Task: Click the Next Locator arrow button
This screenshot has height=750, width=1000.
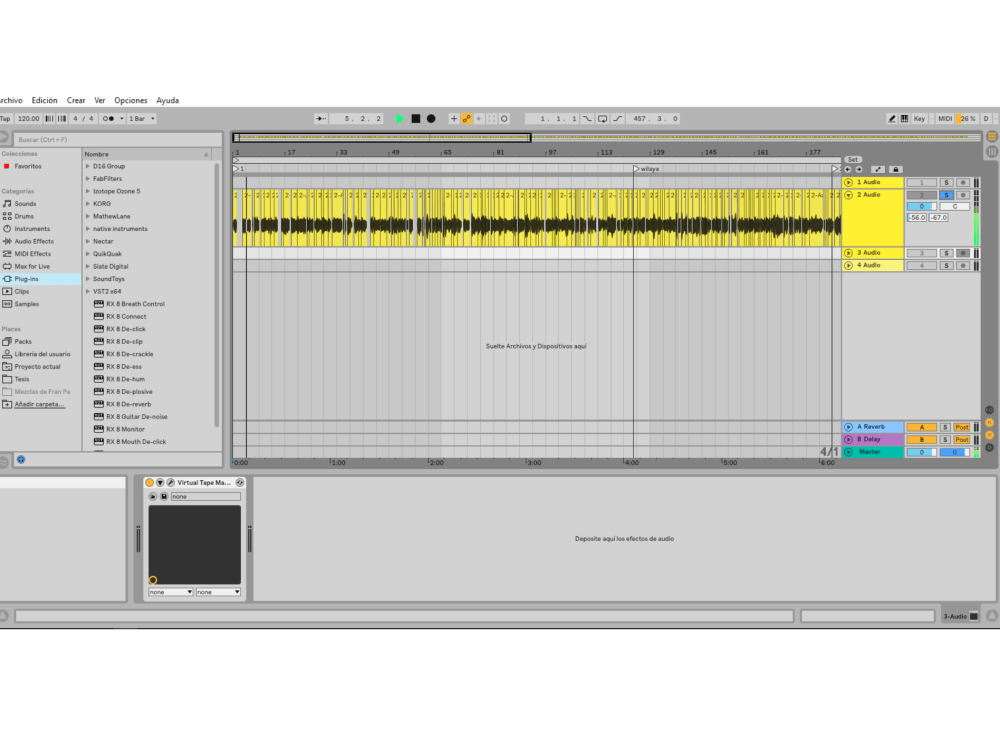Action: (x=859, y=170)
